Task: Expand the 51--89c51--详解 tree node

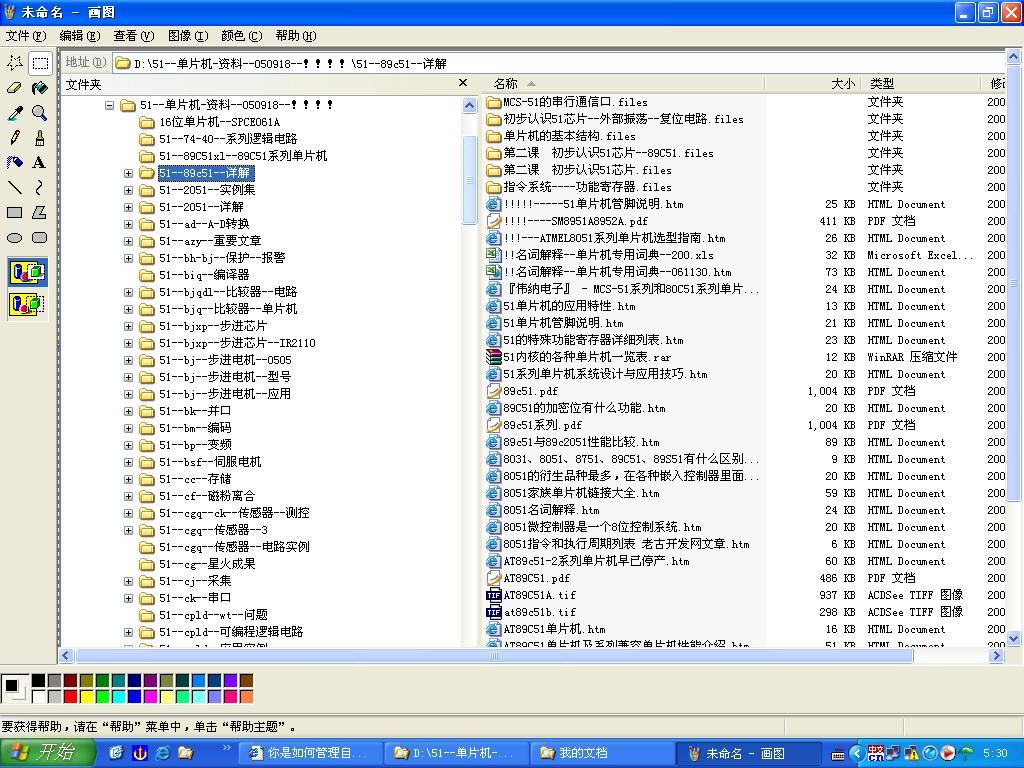Action: coord(129,173)
